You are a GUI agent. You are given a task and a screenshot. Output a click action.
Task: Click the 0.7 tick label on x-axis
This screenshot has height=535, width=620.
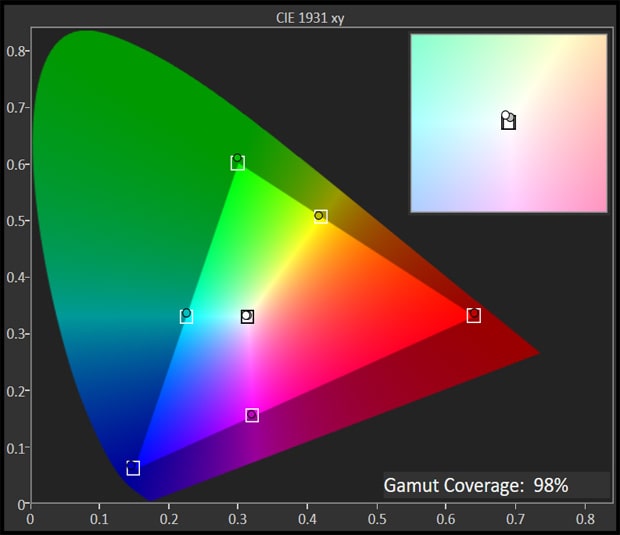(x=517, y=520)
